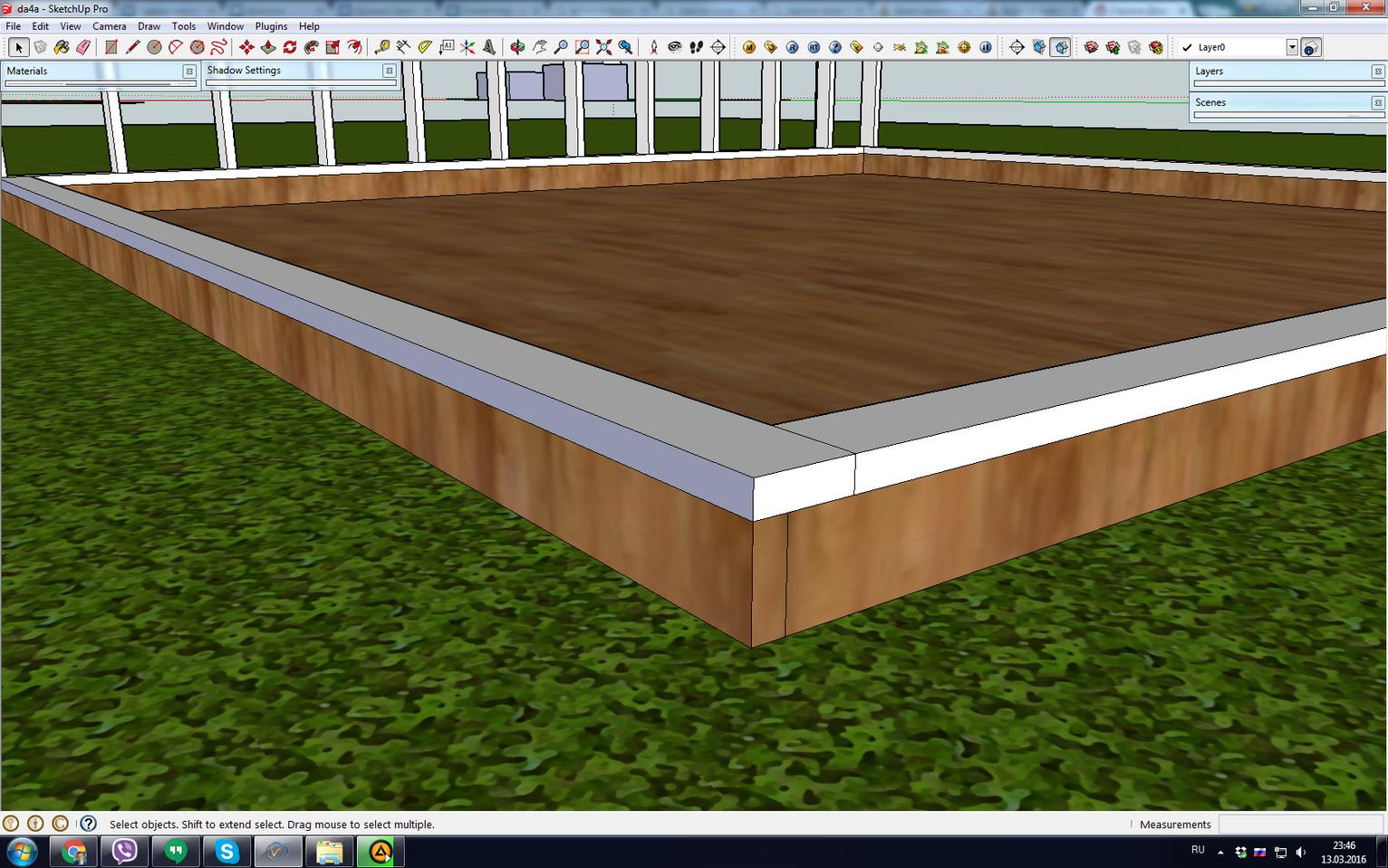The height and width of the screenshot is (868, 1388).
Task: Click the Zoom Extents icon
Action: [603, 47]
